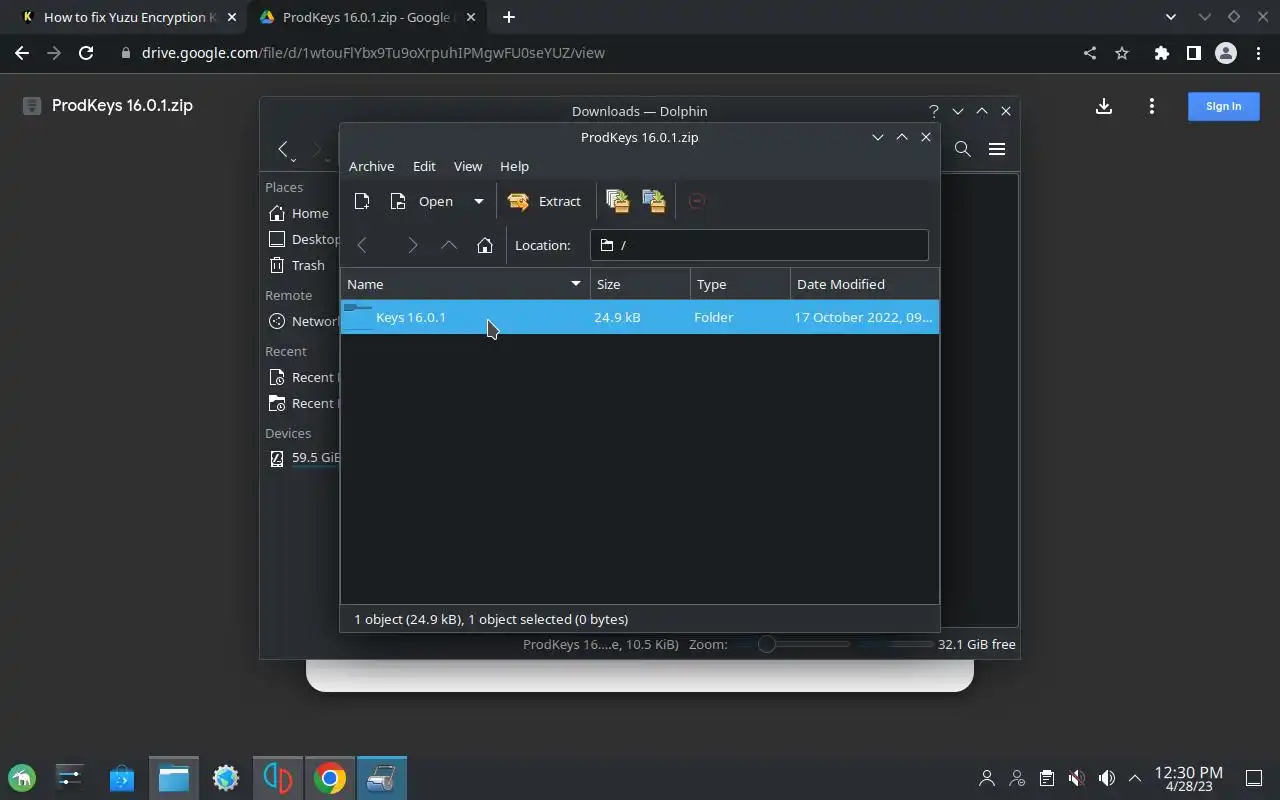Open Google Drive more actions menu

(x=1152, y=106)
